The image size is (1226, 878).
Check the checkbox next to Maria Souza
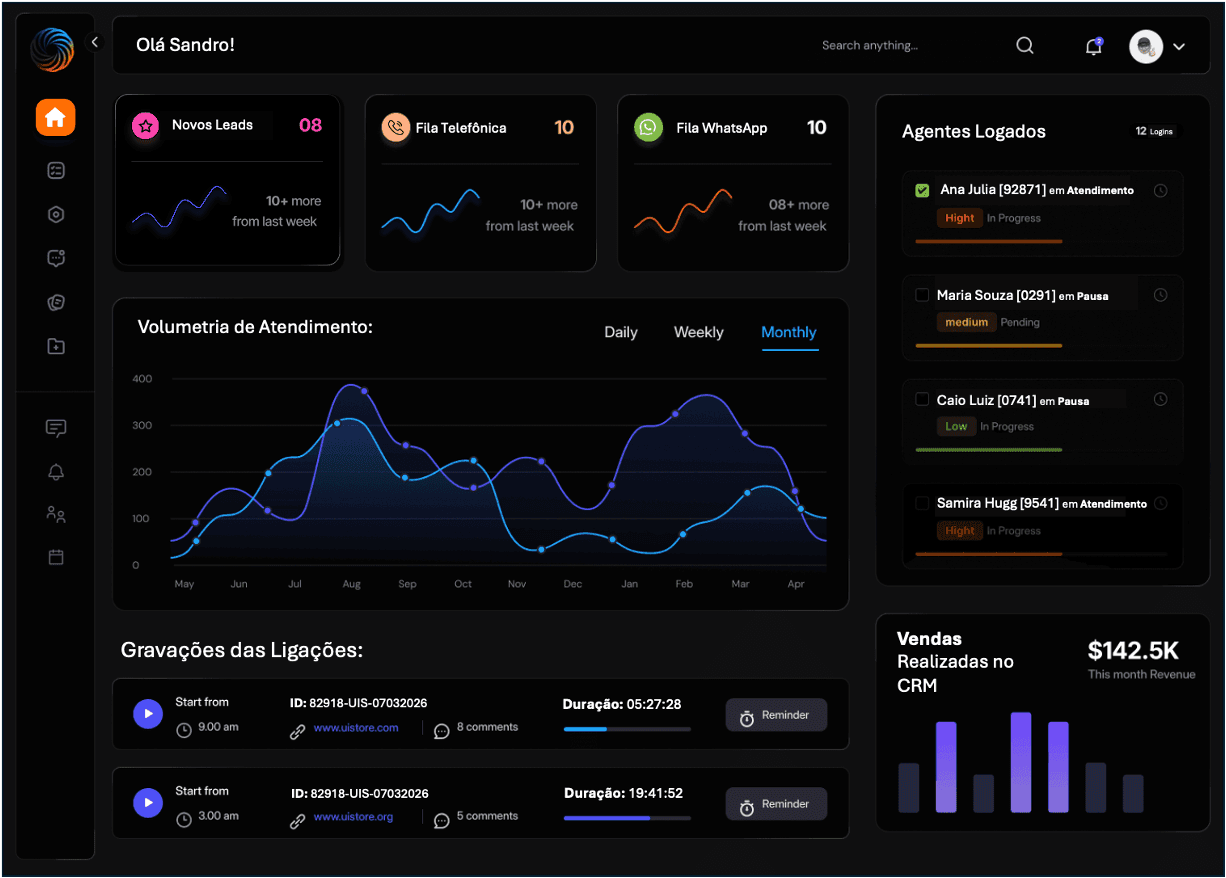click(921, 294)
